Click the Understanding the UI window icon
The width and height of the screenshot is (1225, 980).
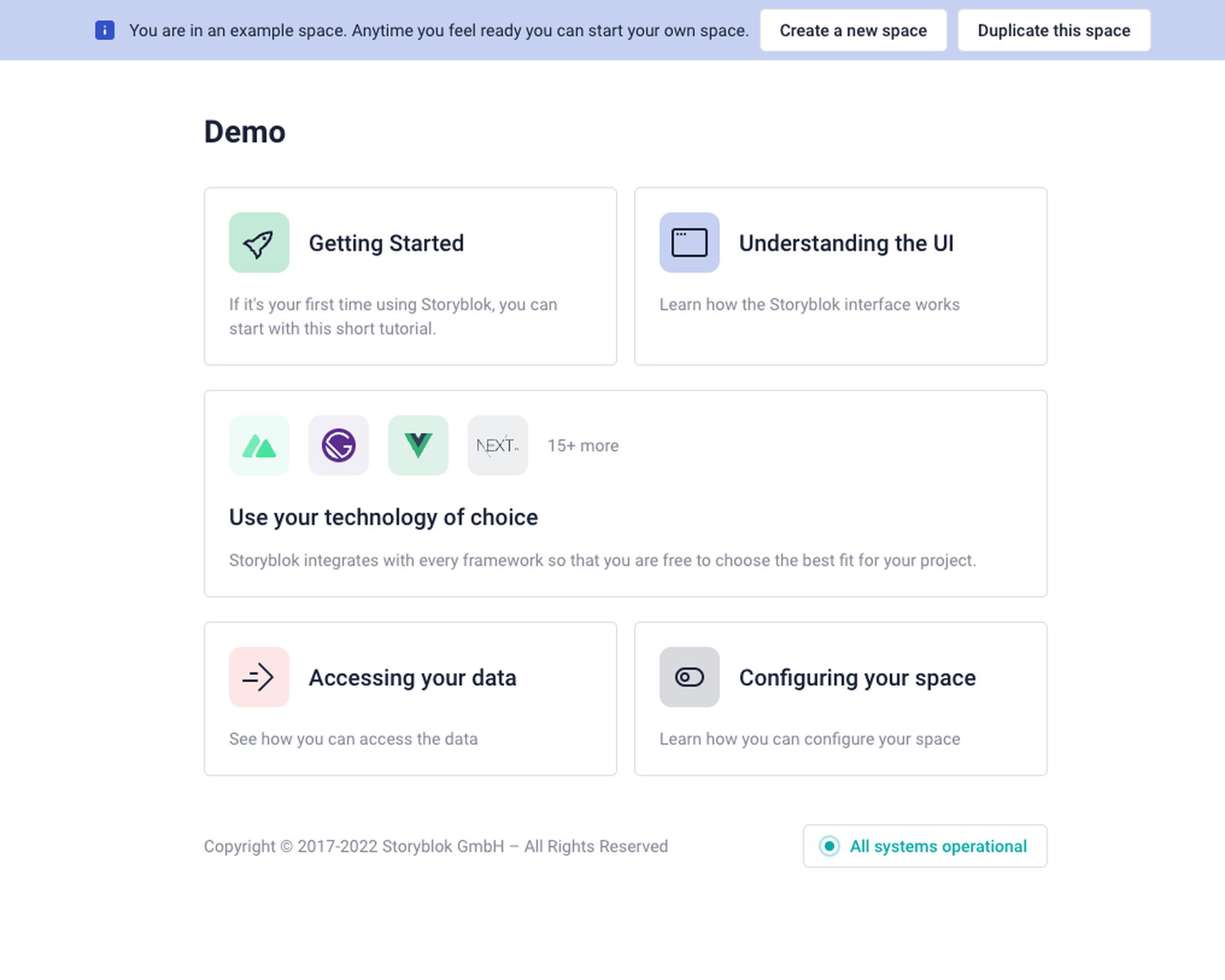click(x=689, y=243)
